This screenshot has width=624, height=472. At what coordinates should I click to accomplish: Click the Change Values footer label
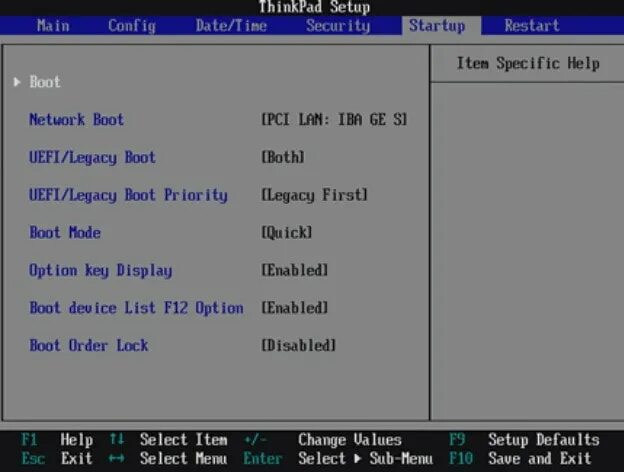pyautogui.click(x=350, y=440)
